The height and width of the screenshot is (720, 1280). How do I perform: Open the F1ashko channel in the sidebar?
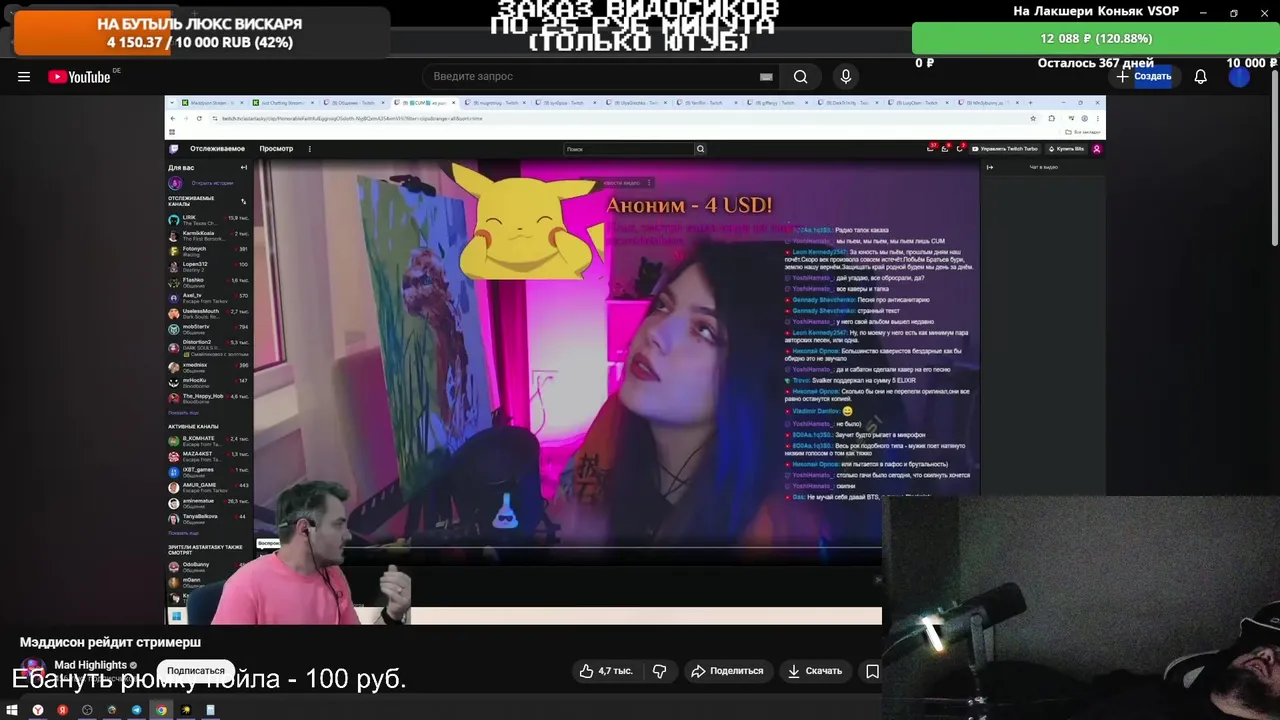tap(208, 282)
